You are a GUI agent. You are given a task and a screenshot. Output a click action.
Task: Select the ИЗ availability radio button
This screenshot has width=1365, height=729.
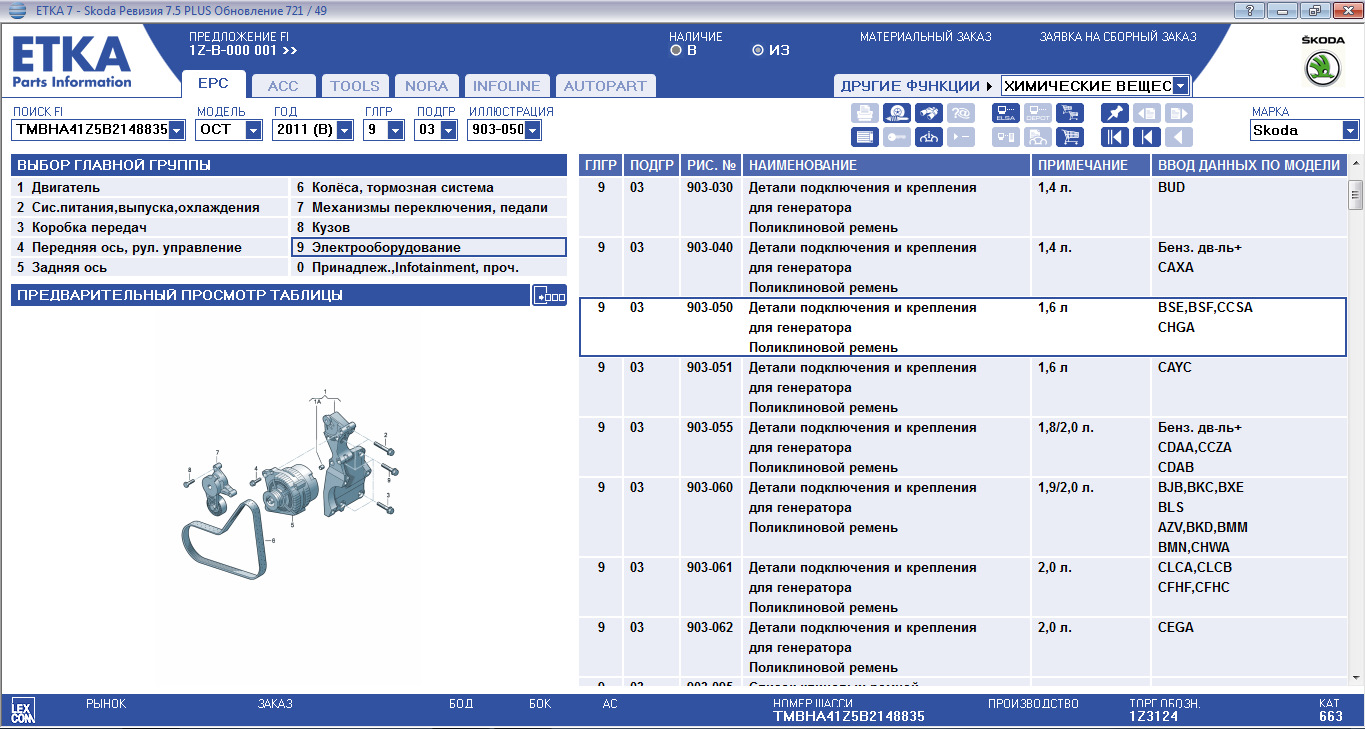(757, 50)
